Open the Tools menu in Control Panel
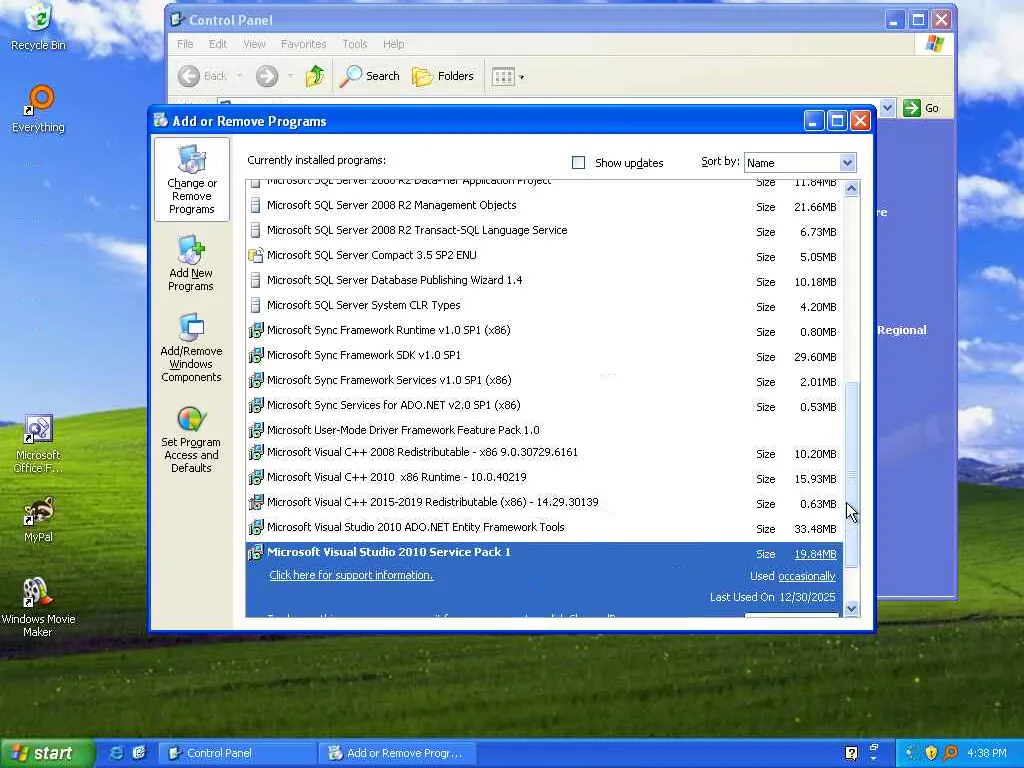This screenshot has width=1024, height=768. pos(355,44)
